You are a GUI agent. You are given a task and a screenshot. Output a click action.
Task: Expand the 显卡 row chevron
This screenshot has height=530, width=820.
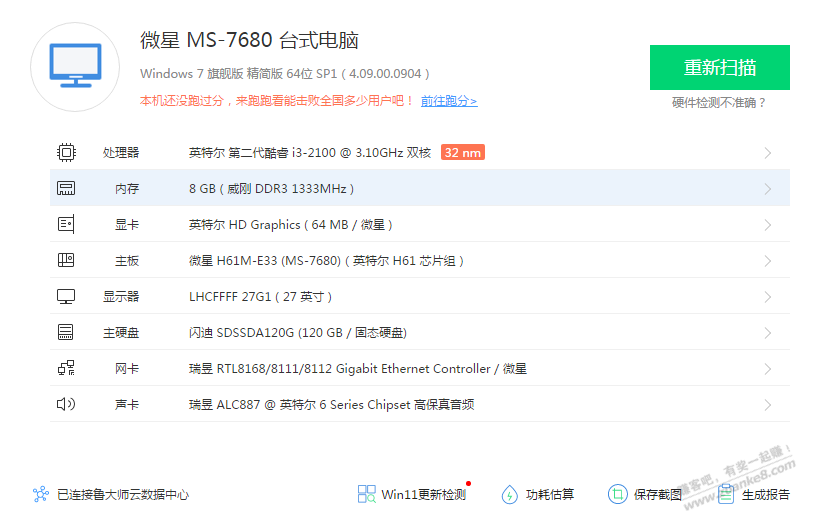coord(768,225)
